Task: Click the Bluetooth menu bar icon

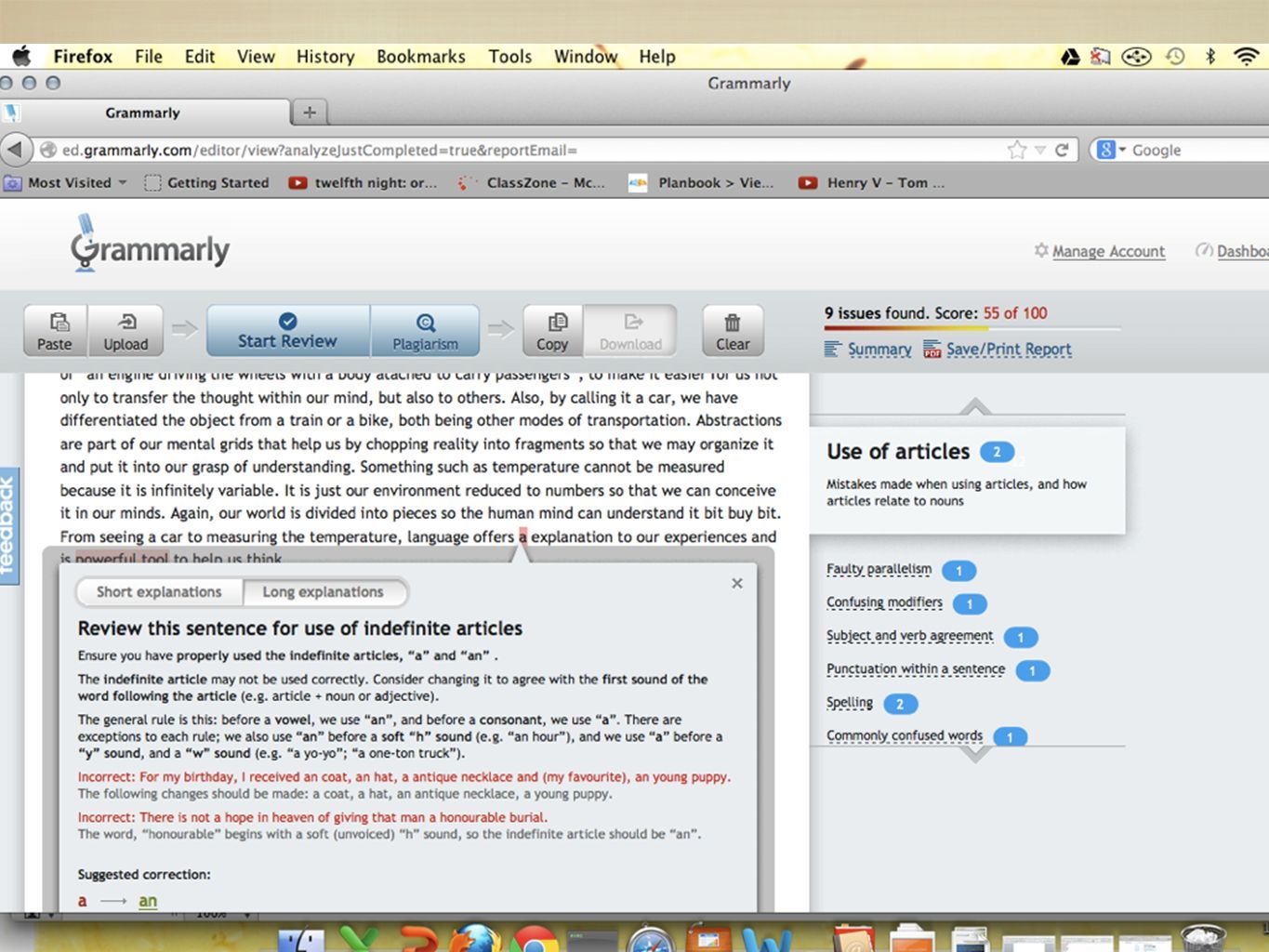Action: (1210, 57)
